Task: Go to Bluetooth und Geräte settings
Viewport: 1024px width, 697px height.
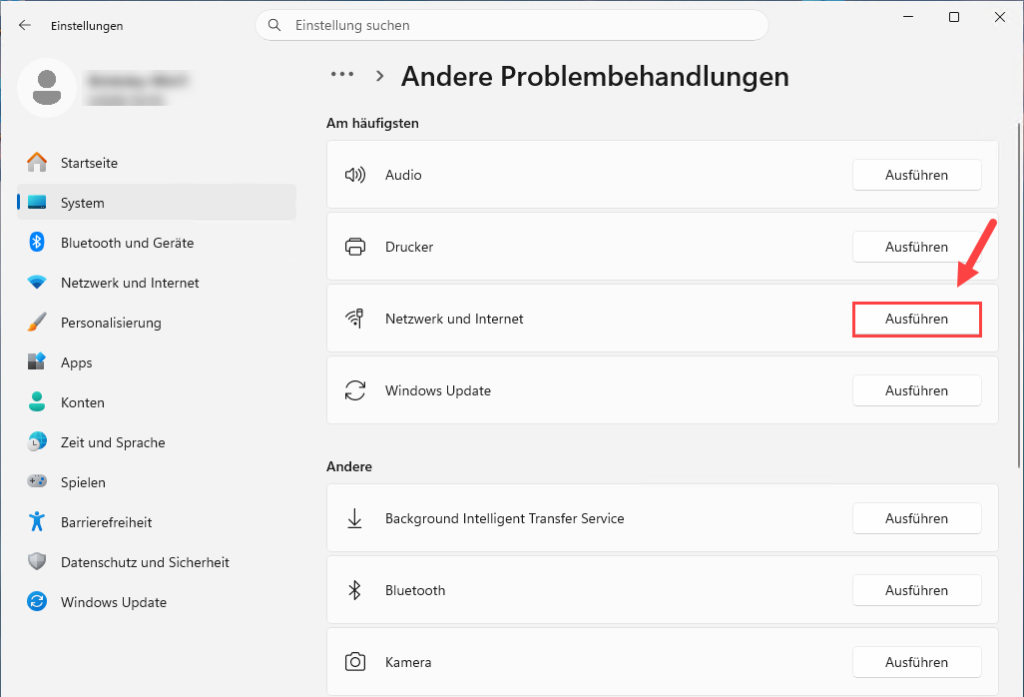Action: click(x=157, y=242)
